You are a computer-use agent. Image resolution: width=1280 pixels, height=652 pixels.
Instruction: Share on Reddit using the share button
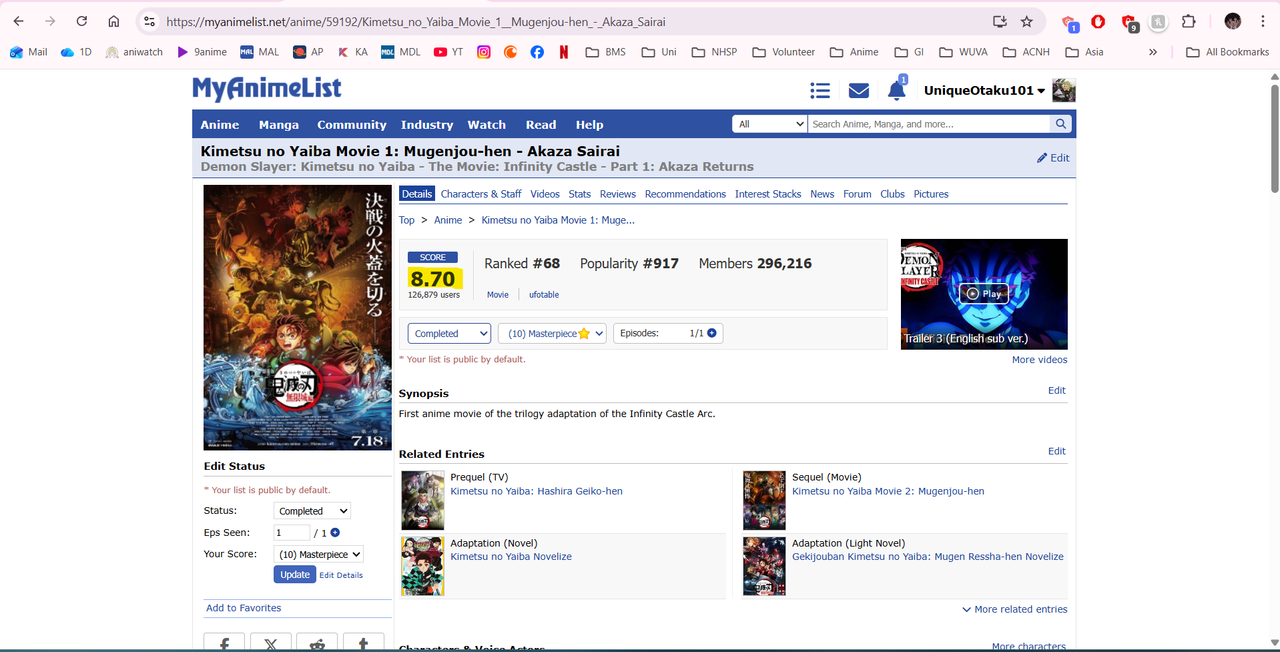pos(317,643)
